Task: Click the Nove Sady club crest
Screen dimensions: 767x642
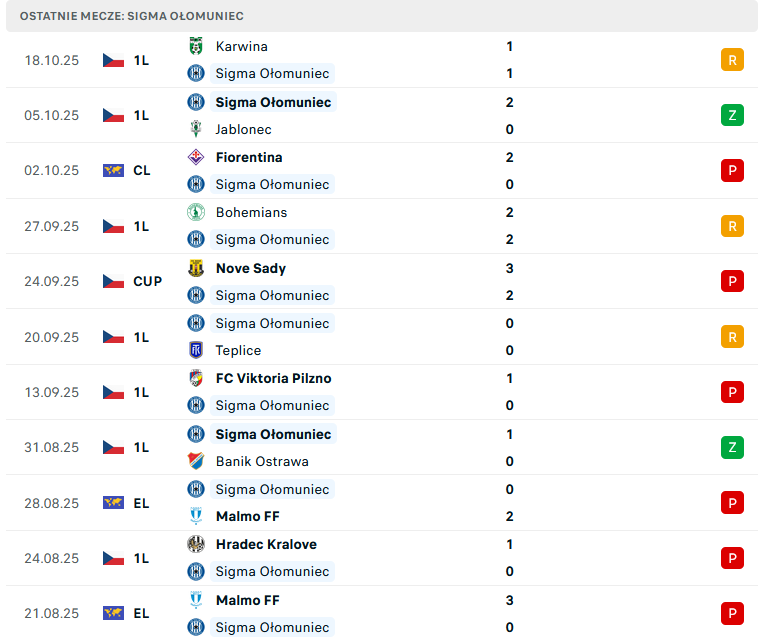Action: (x=196, y=268)
